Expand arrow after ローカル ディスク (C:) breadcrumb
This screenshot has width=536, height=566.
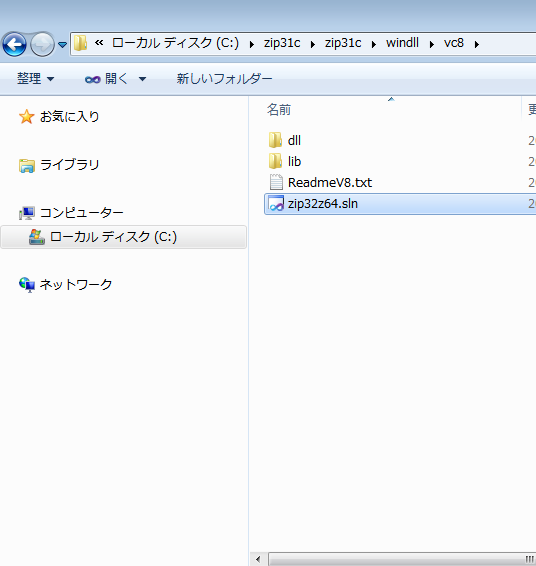(x=252, y=44)
